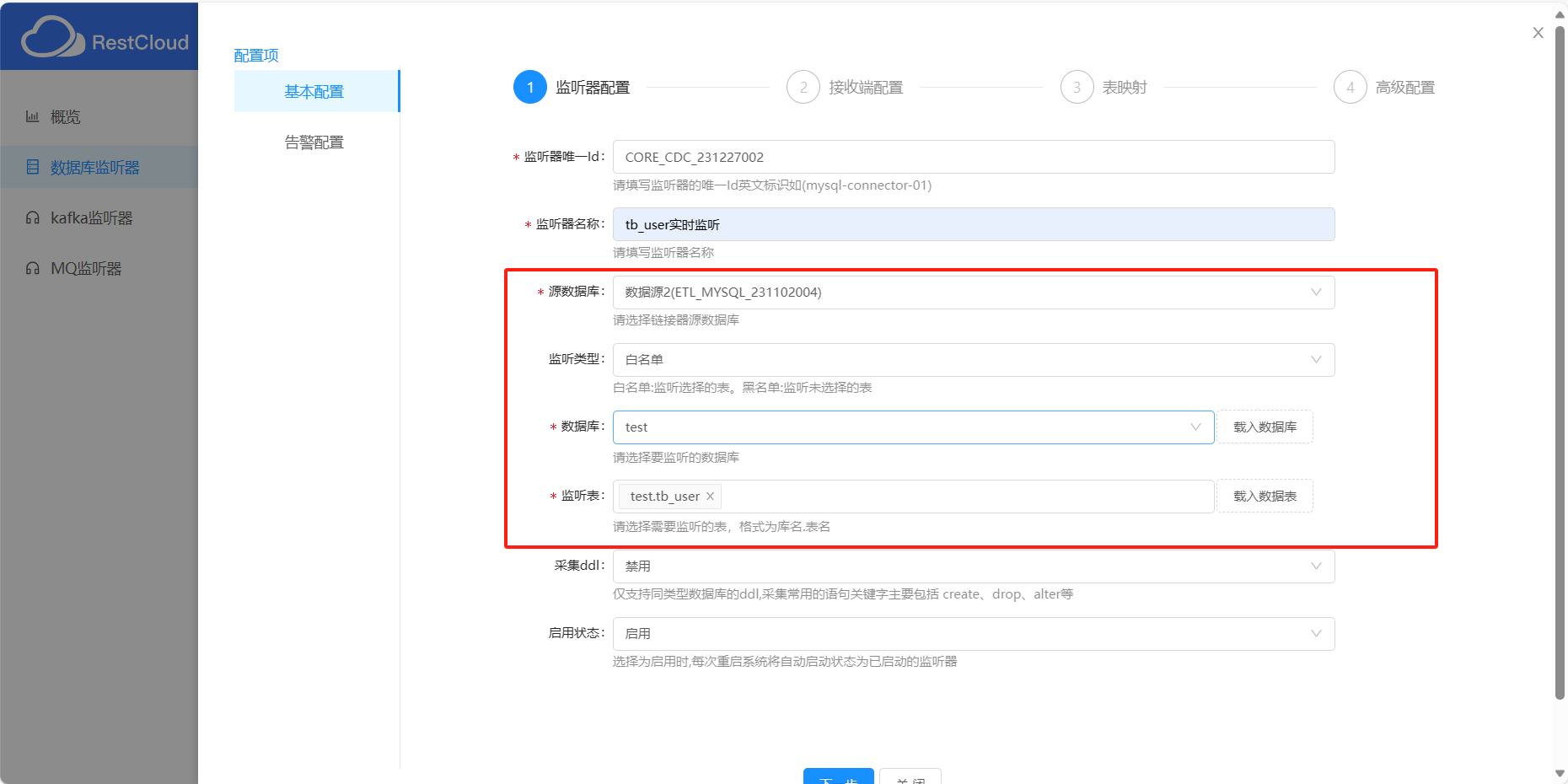Screen dimensions: 1568x784
Task: Click the 载入数据库 button
Action: coord(1265,427)
